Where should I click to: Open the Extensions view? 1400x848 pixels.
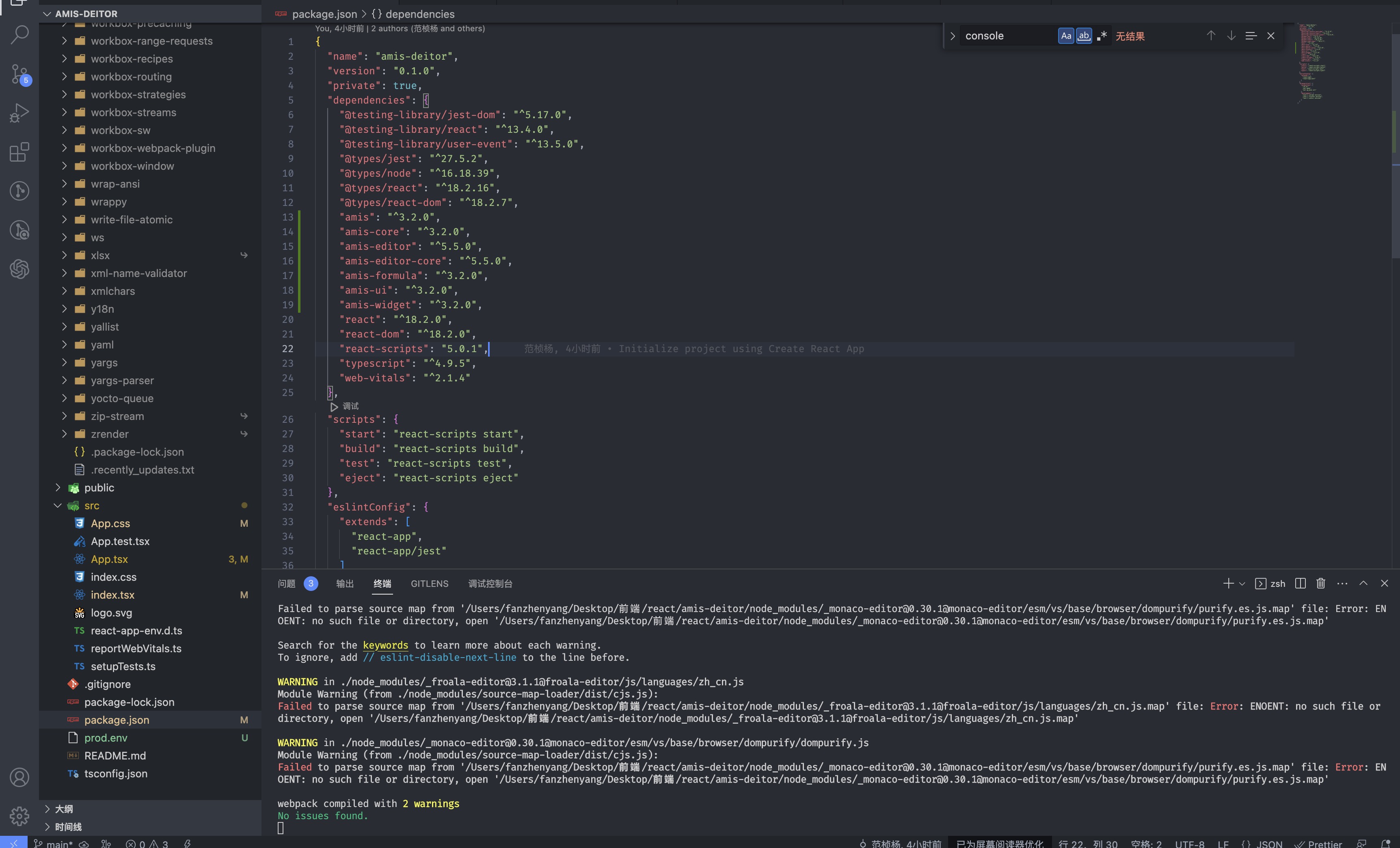(20, 152)
